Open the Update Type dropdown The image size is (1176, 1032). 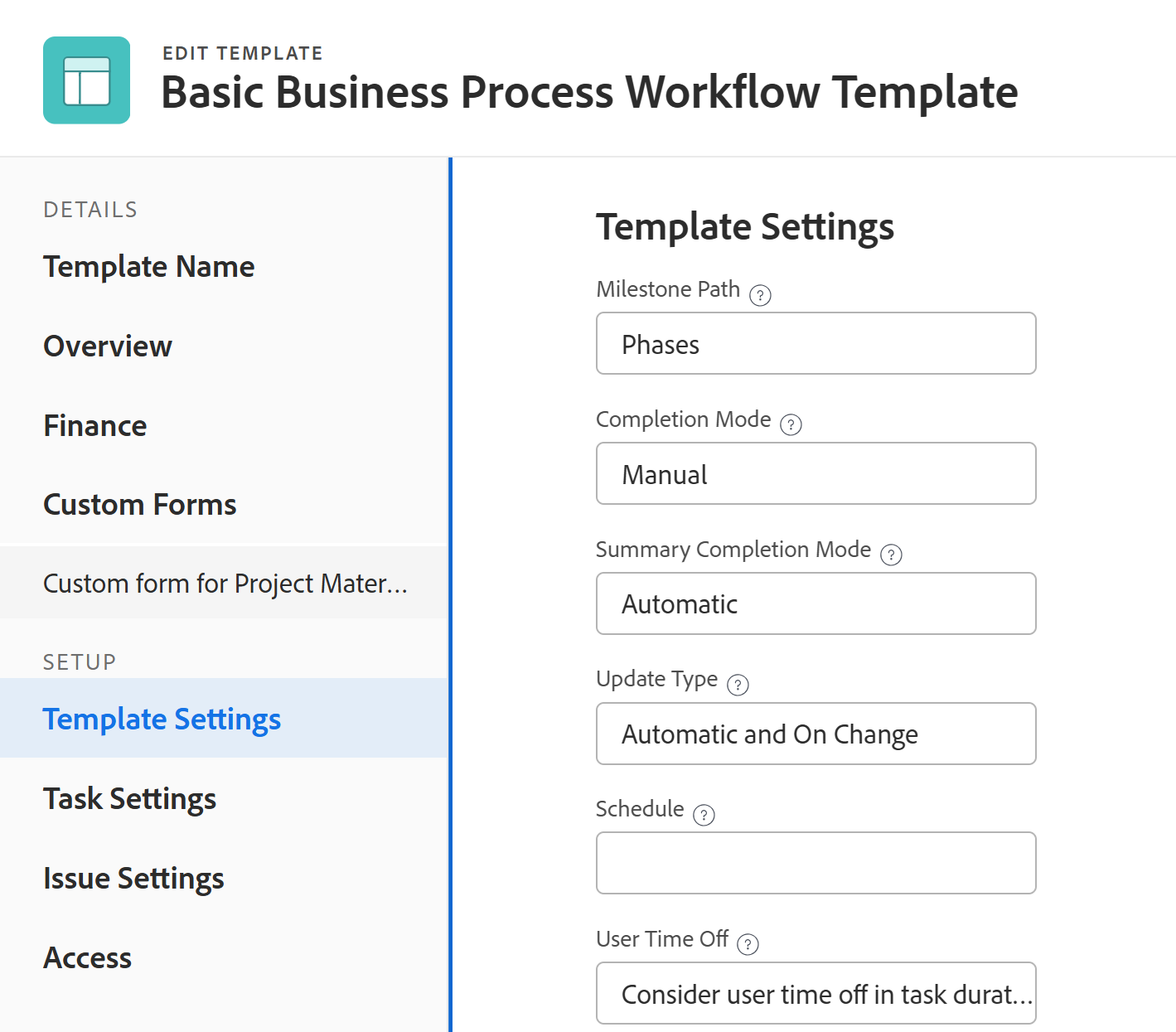coord(815,734)
